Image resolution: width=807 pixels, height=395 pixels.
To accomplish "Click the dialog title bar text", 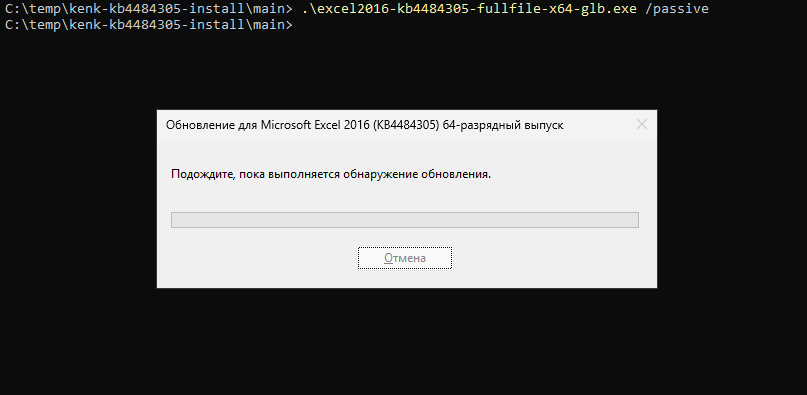I will click(364, 125).
